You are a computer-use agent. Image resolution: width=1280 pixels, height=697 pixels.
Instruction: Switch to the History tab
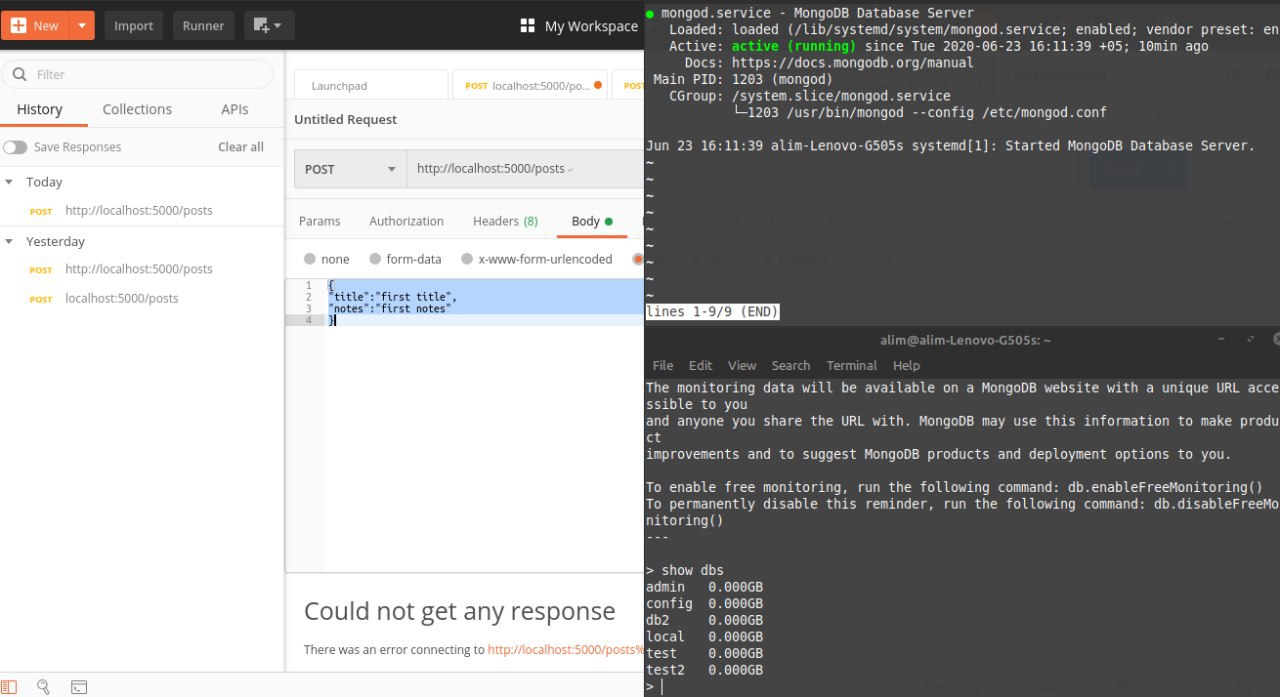tap(40, 109)
